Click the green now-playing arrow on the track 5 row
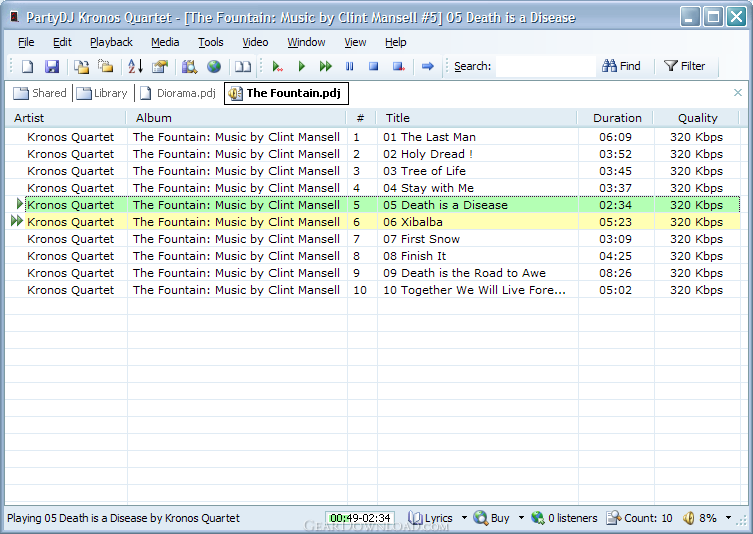Viewport: 753px width, 534px height. 19,204
